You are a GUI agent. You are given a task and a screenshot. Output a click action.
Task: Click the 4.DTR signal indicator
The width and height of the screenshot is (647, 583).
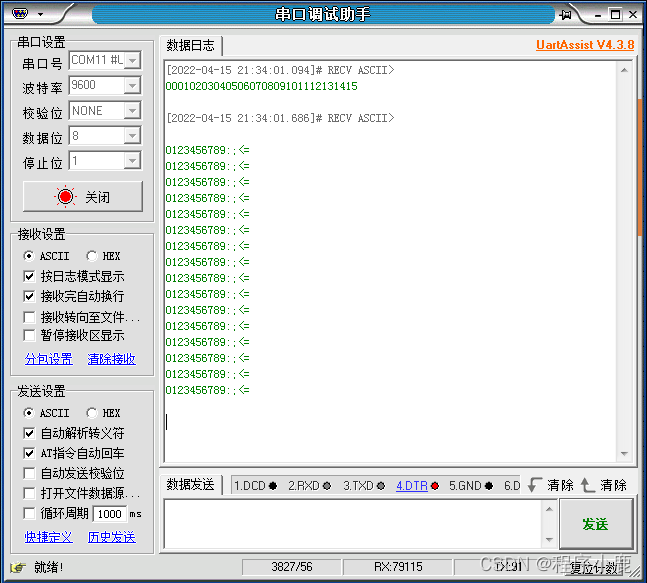417,486
